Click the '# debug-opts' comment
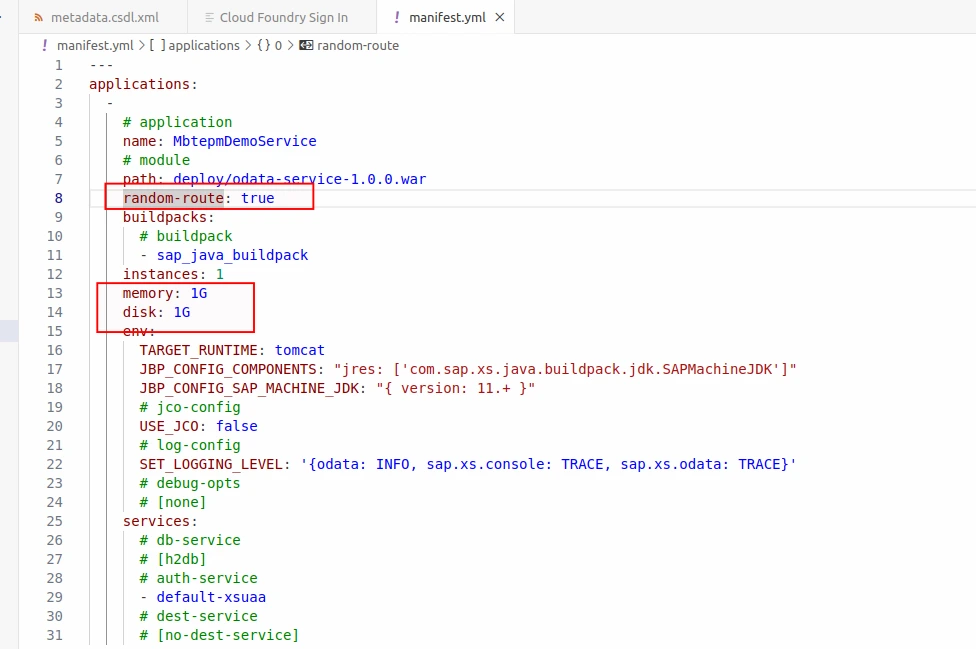This screenshot has height=649, width=976. 190,483
